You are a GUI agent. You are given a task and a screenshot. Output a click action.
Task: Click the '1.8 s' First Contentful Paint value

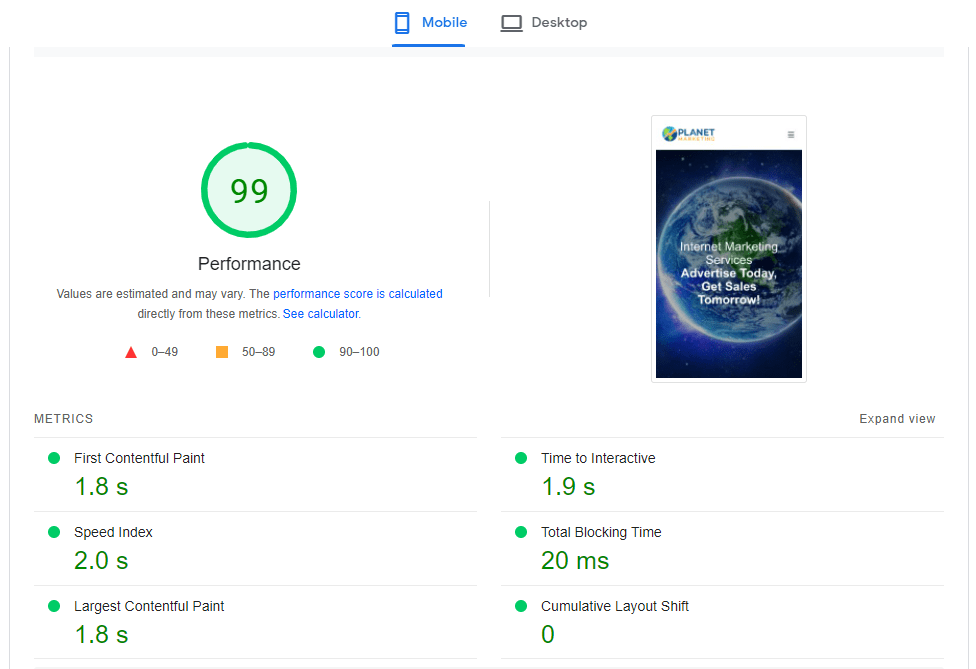(x=101, y=487)
